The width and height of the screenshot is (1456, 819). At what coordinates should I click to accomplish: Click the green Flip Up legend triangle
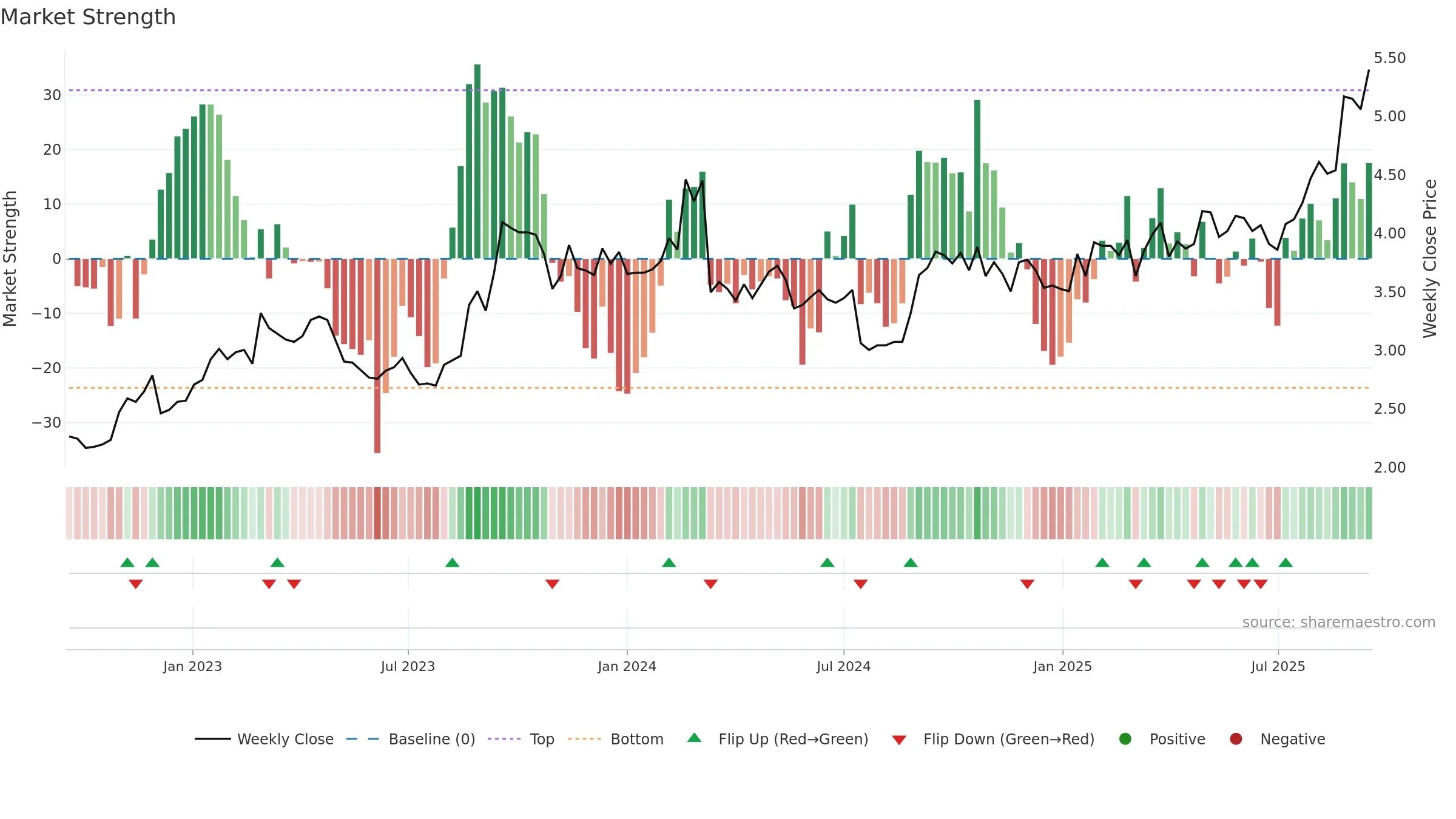695,738
